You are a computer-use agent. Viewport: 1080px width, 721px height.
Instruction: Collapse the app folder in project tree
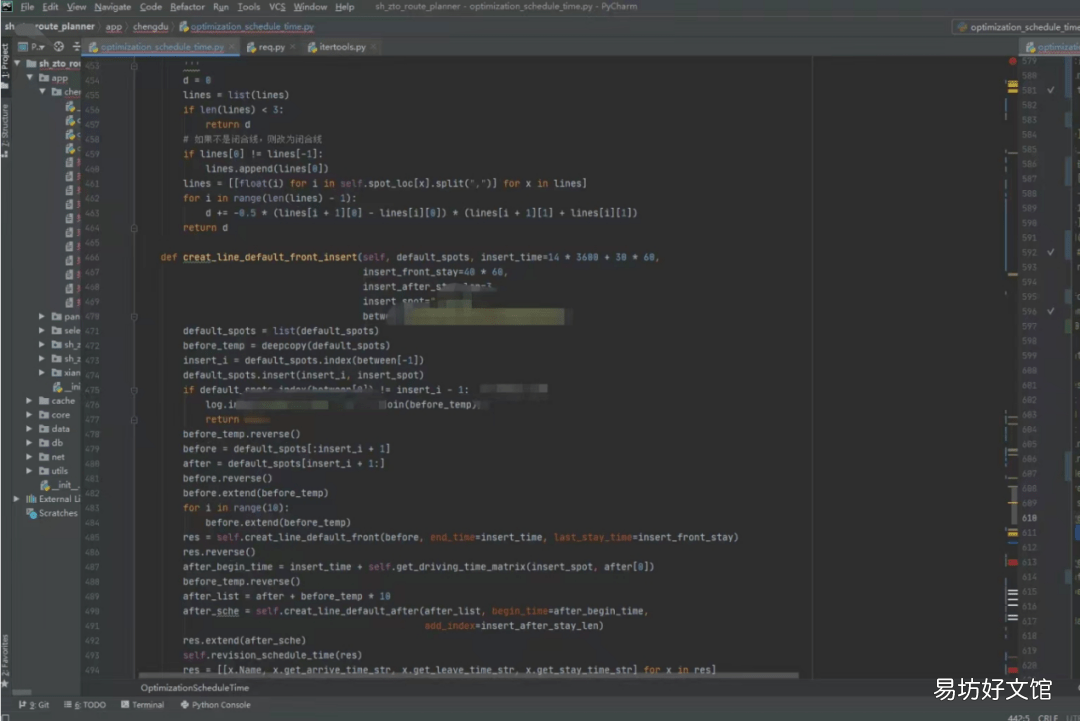(x=30, y=78)
